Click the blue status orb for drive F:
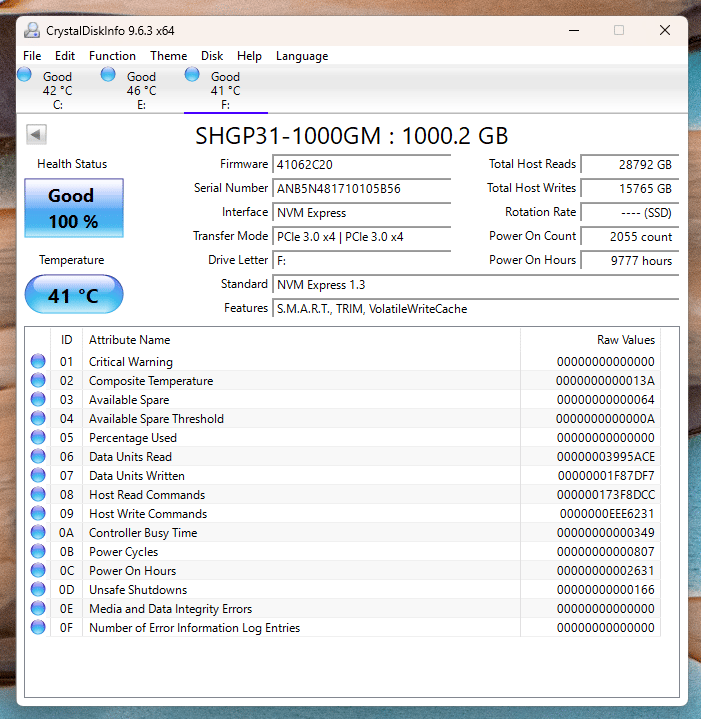The height and width of the screenshot is (719, 701). click(192, 74)
